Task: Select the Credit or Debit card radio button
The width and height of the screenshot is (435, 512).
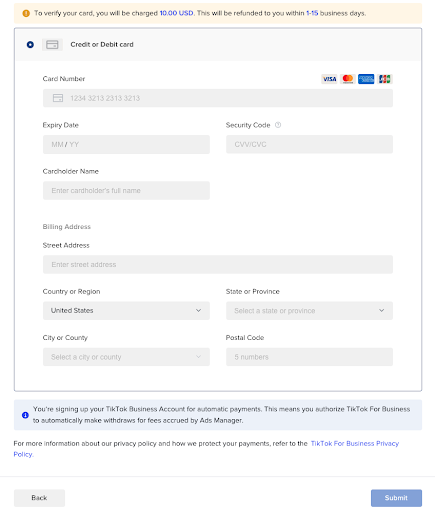Action: [x=30, y=45]
